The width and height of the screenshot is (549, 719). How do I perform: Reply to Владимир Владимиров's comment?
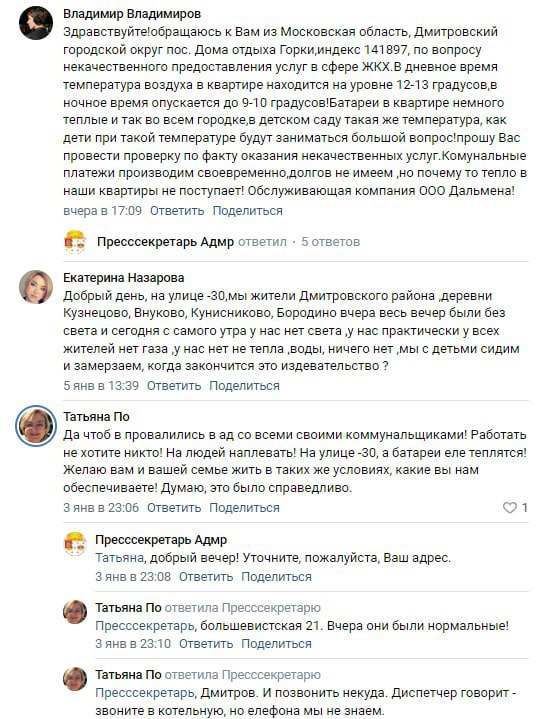[x=177, y=211]
